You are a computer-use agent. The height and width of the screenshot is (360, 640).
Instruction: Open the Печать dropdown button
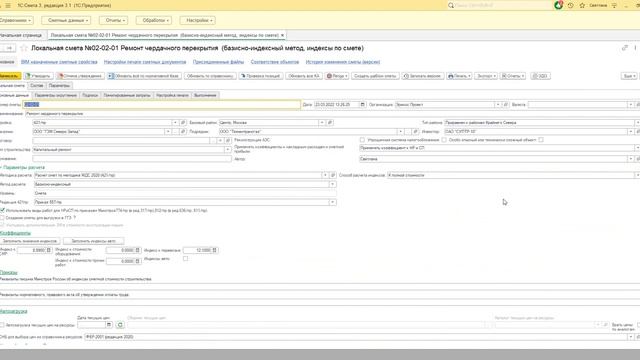pos(459,76)
